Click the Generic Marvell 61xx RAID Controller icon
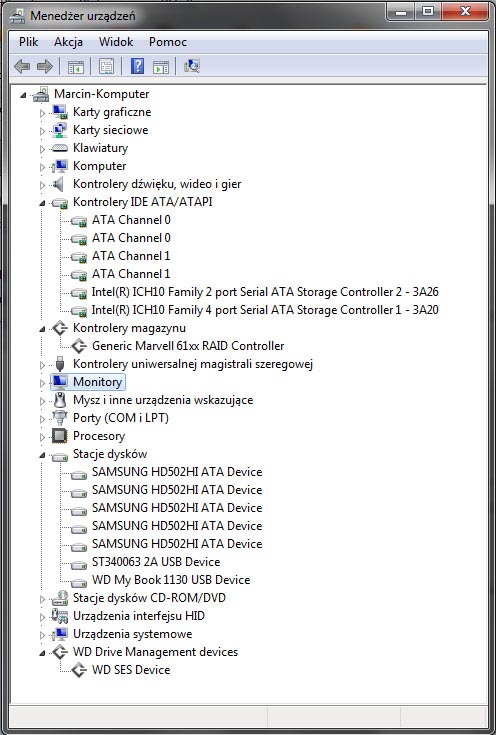 tap(79, 346)
